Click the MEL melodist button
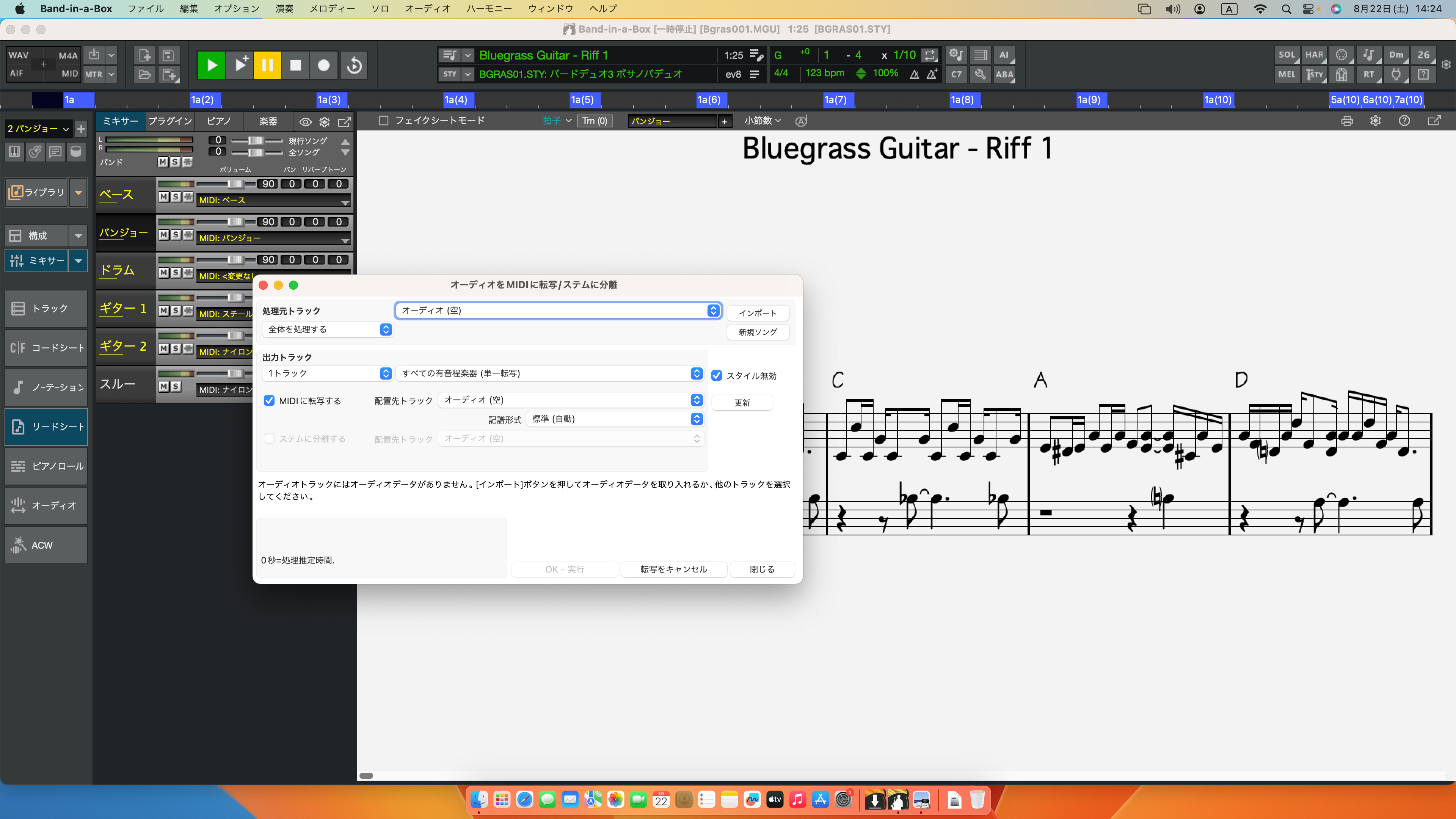1456x819 pixels. 1287,75
